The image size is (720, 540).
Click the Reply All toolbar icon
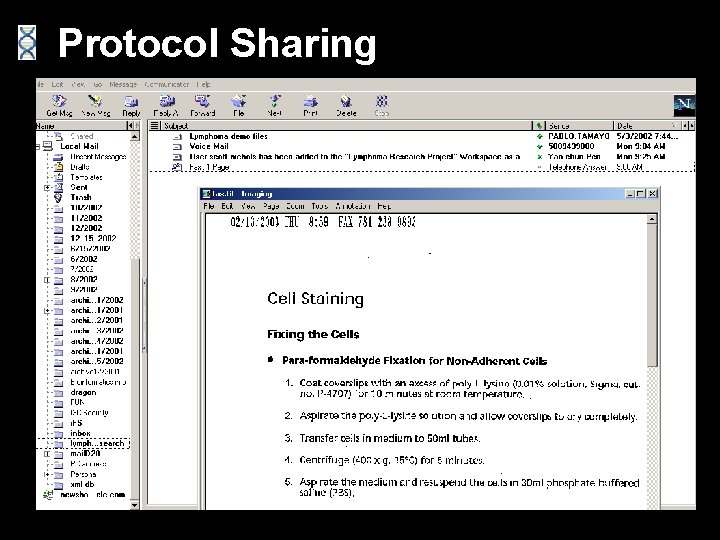[166, 101]
